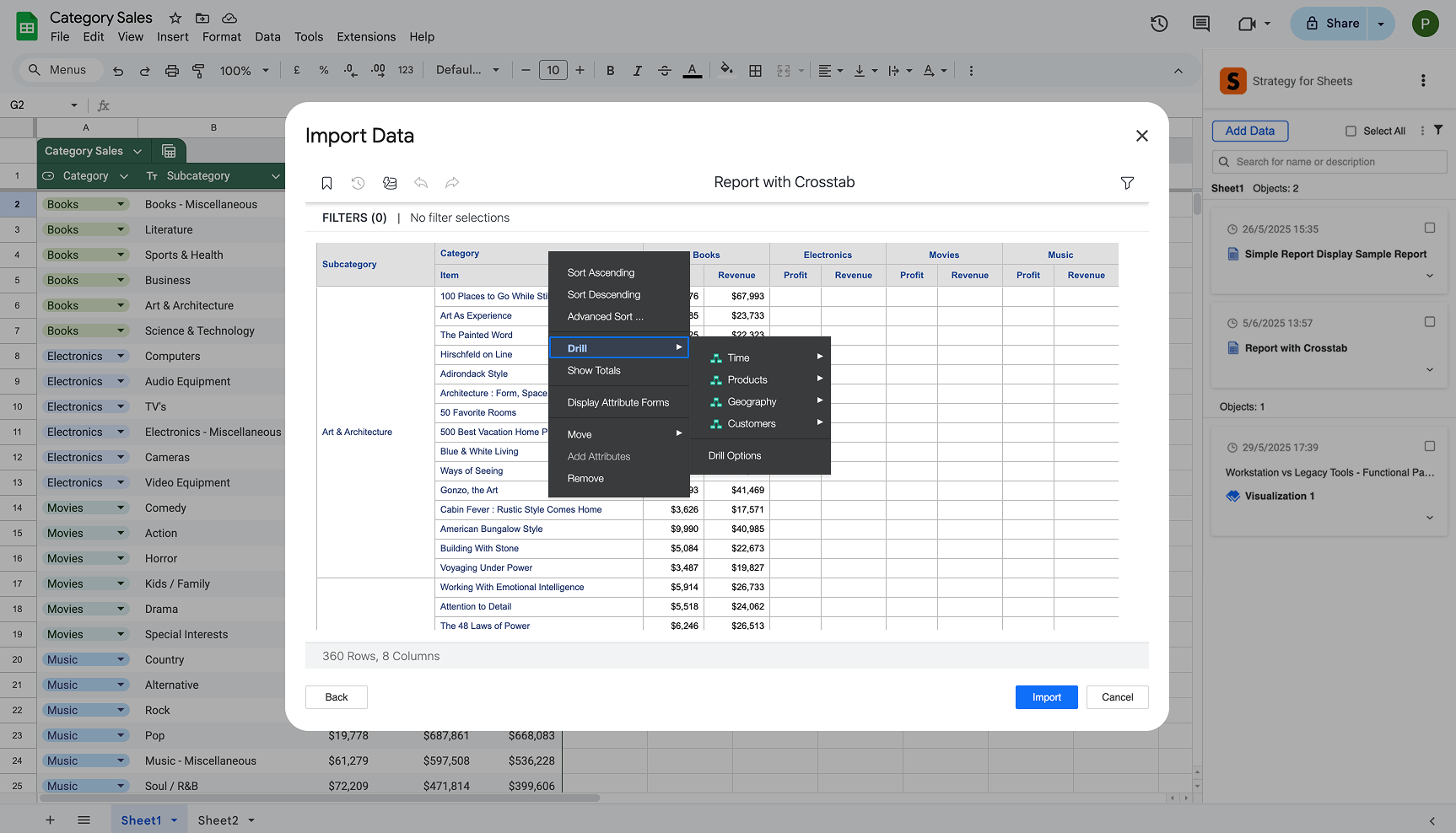Select the Simple Report Display checkbox
This screenshot has height=833, width=1456.
click(x=1429, y=228)
